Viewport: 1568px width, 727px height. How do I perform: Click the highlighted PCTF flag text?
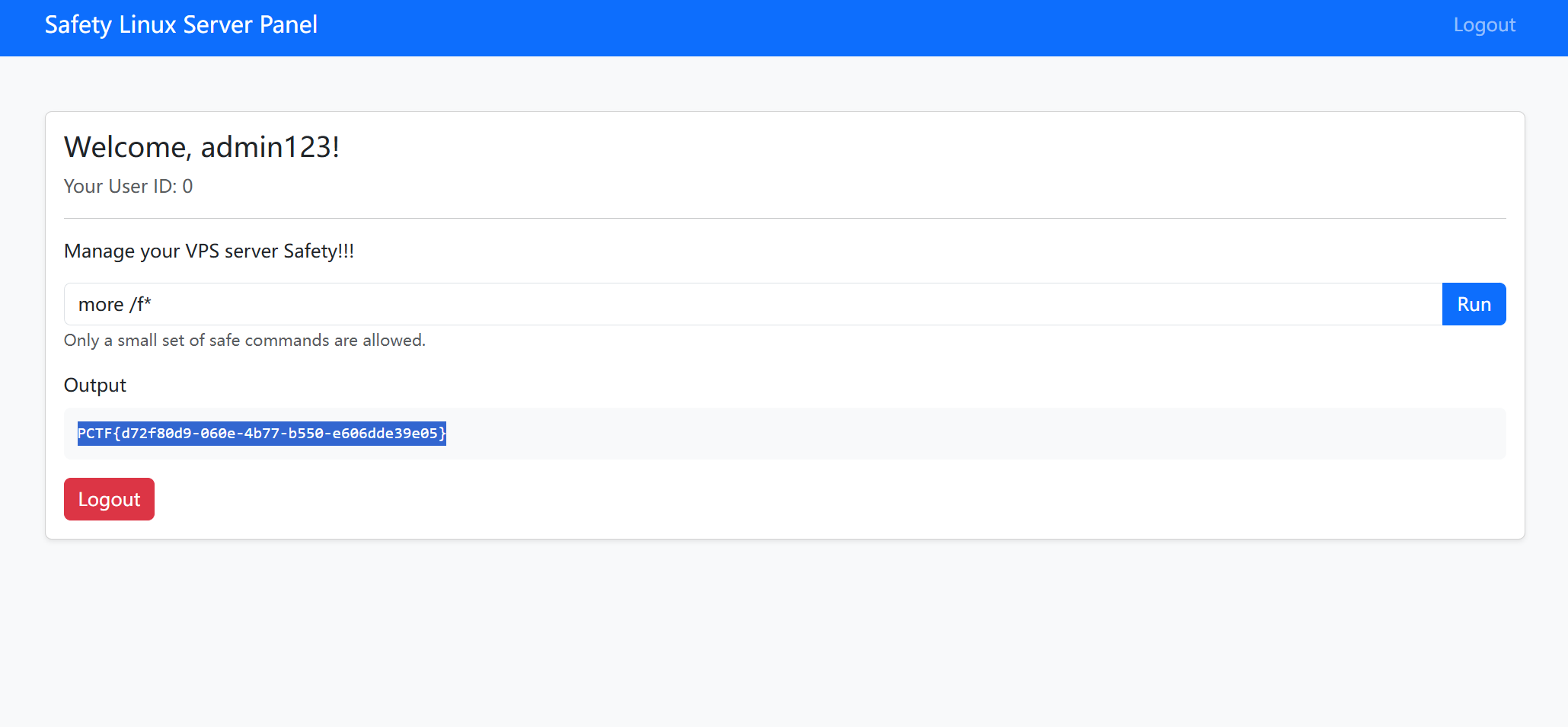tap(261, 434)
